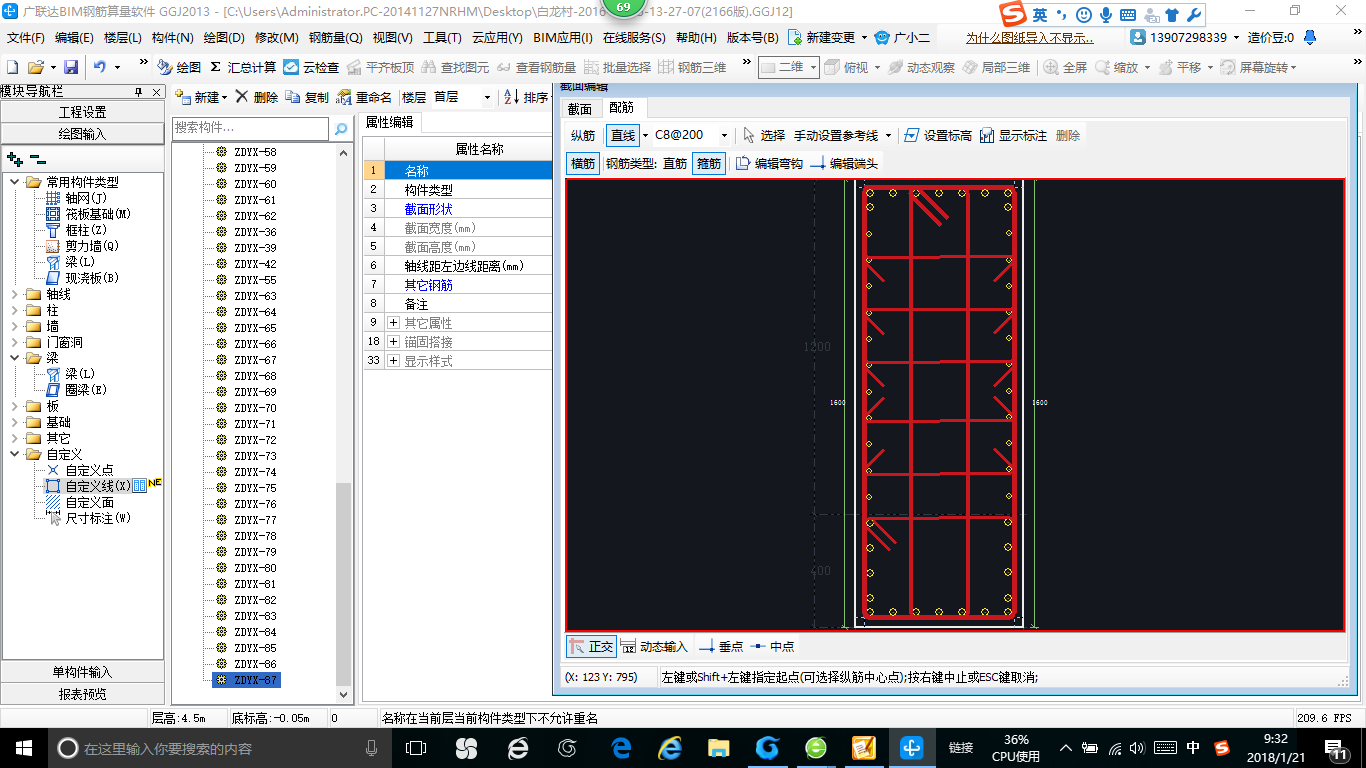
Task: Open the 工具(T) menu
Action: pos(442,37)
